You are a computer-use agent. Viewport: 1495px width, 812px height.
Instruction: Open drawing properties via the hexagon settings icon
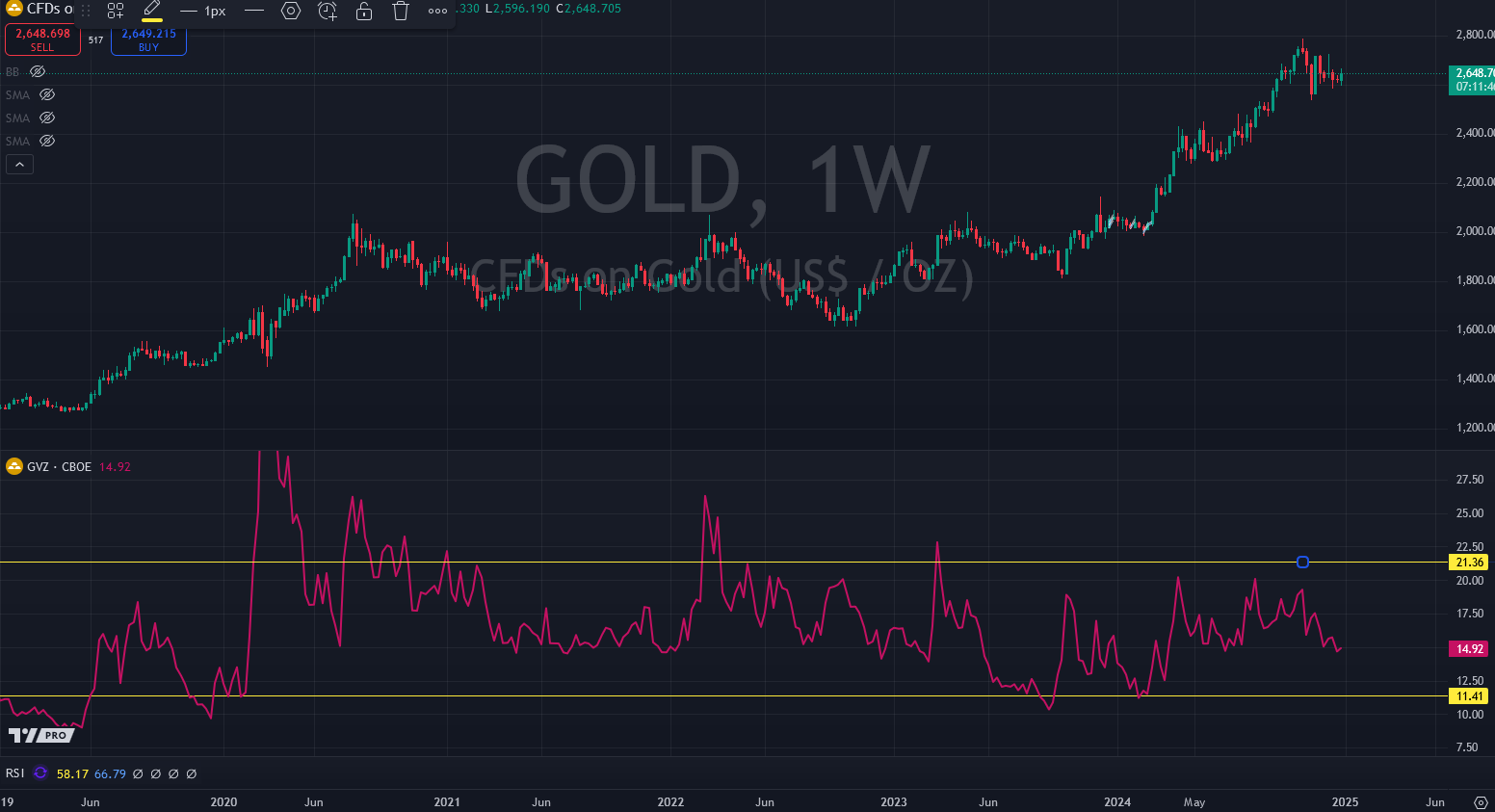point(290,11)
